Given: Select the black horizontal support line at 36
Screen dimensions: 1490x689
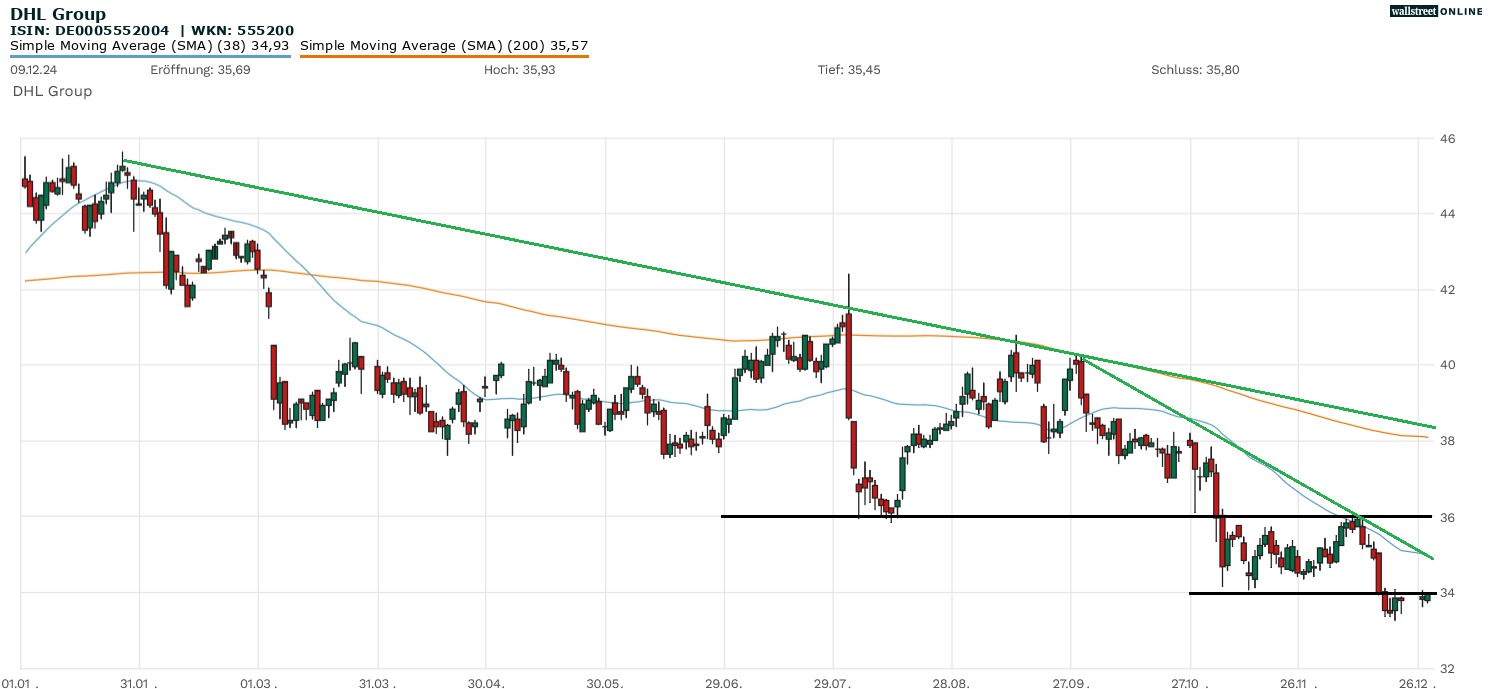Looking at the screenshot, I should coord(1000,516).
